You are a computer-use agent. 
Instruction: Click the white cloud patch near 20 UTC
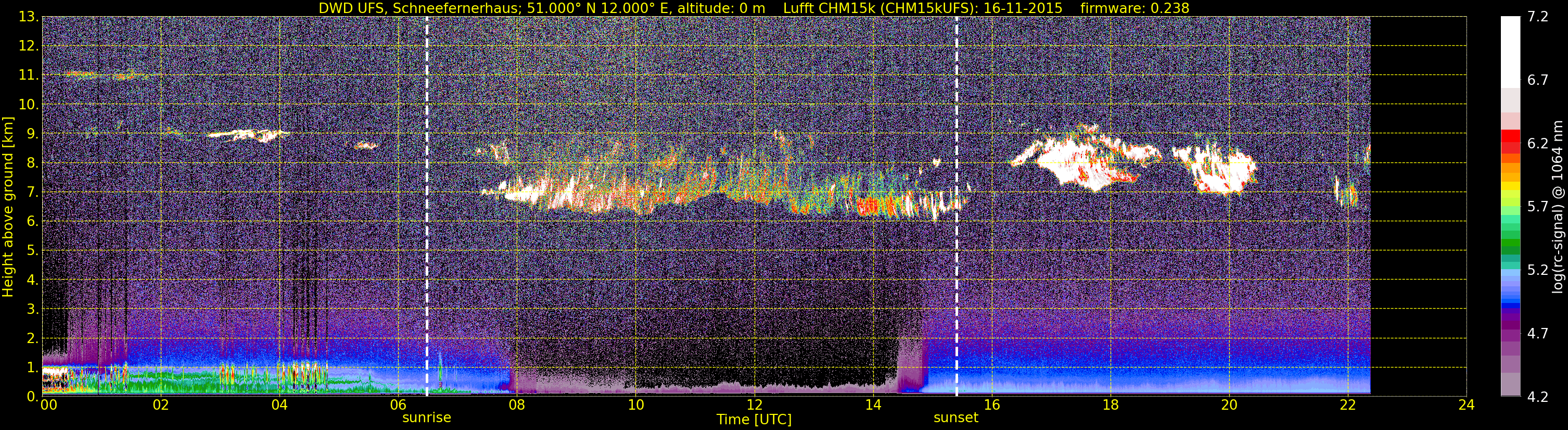click(1214, 170)
